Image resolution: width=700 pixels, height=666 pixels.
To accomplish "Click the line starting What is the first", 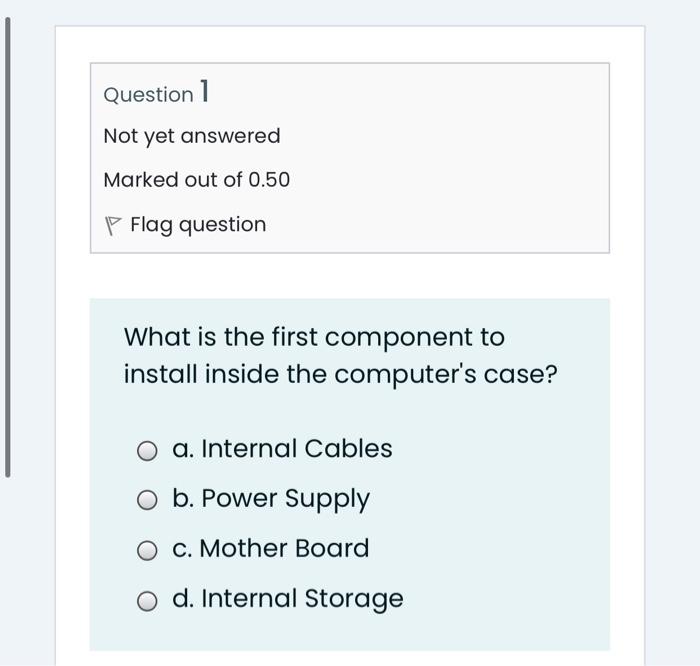I will coord(314,337).
